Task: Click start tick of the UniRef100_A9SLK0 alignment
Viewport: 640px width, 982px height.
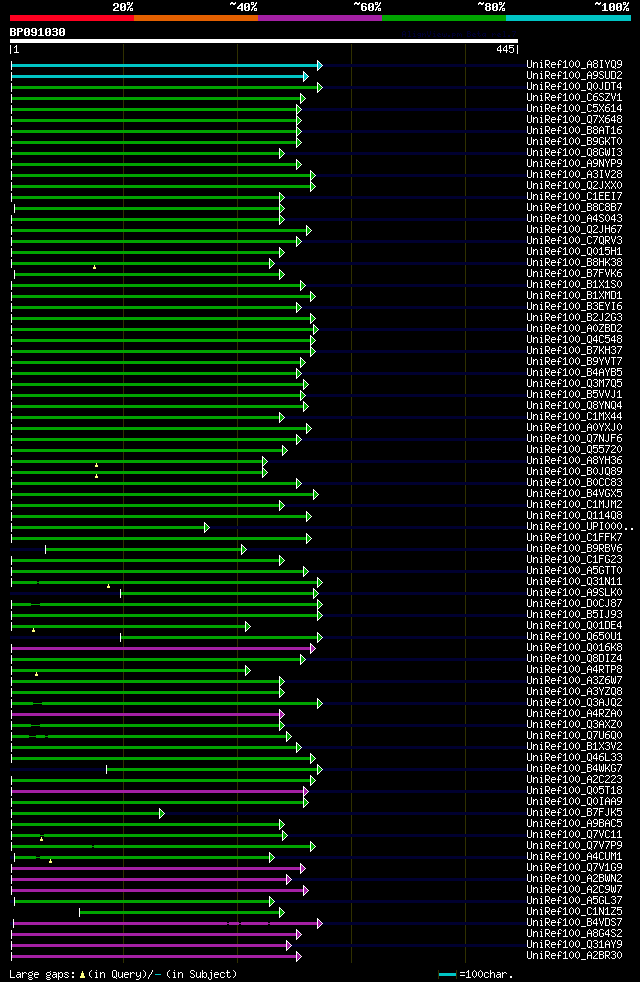Action: [x=121, y=594]
